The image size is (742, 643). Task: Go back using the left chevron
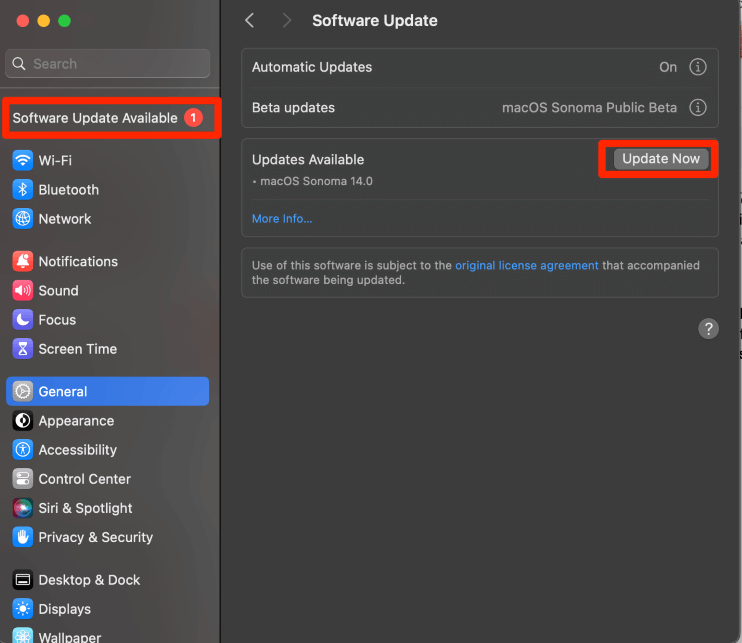click(250, 21)
